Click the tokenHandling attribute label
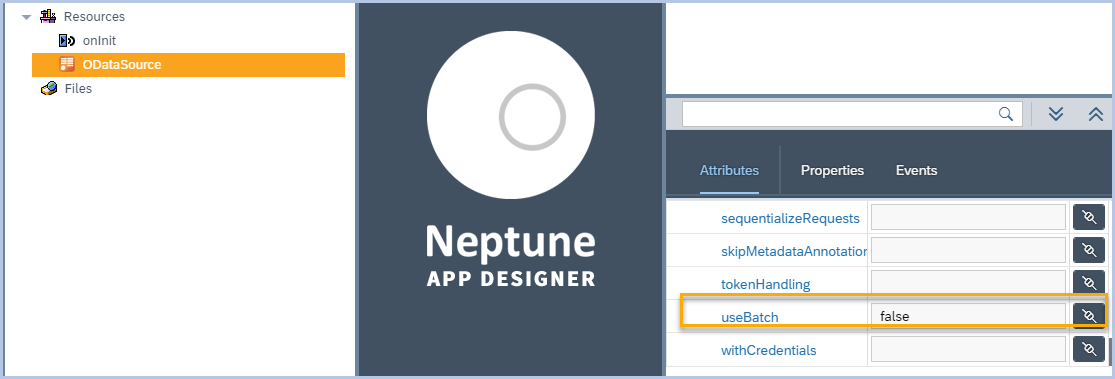 tap(765, 284)
